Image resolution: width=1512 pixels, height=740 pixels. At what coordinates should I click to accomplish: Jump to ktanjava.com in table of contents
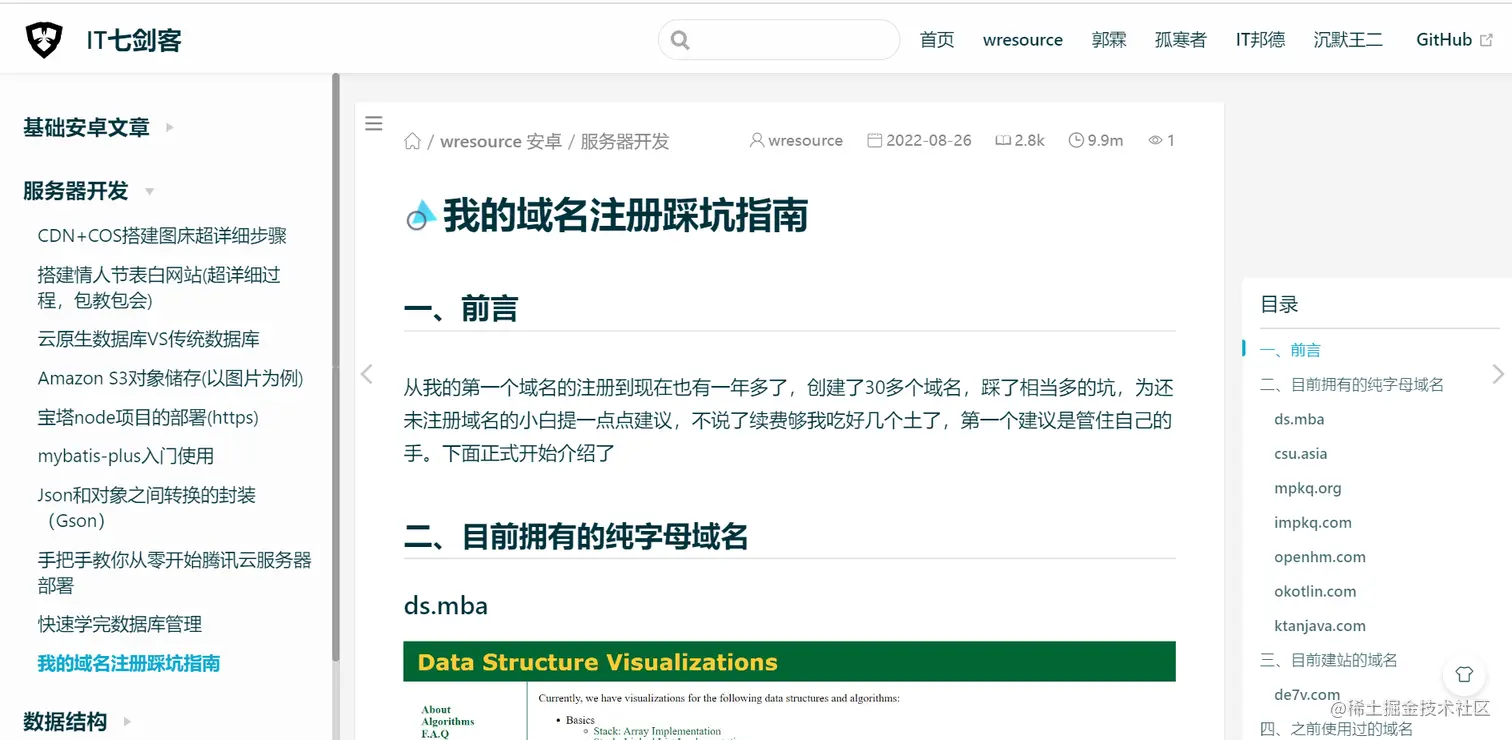click(1320, 626)
